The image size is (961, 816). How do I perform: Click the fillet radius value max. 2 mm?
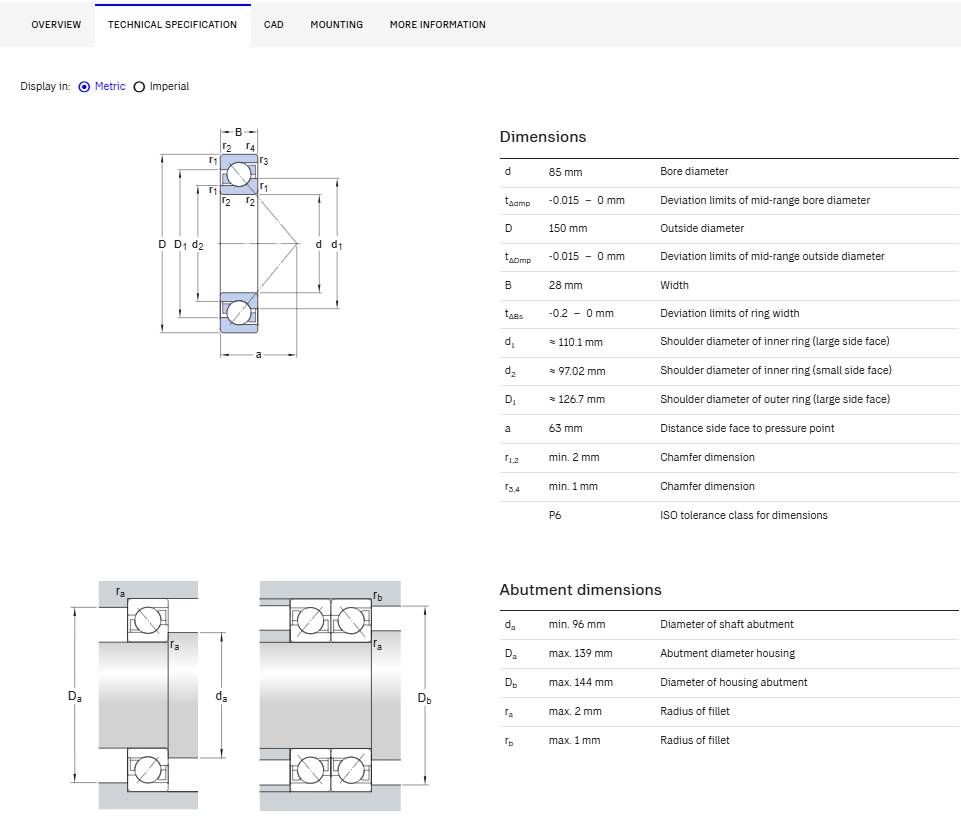[575, 712]
